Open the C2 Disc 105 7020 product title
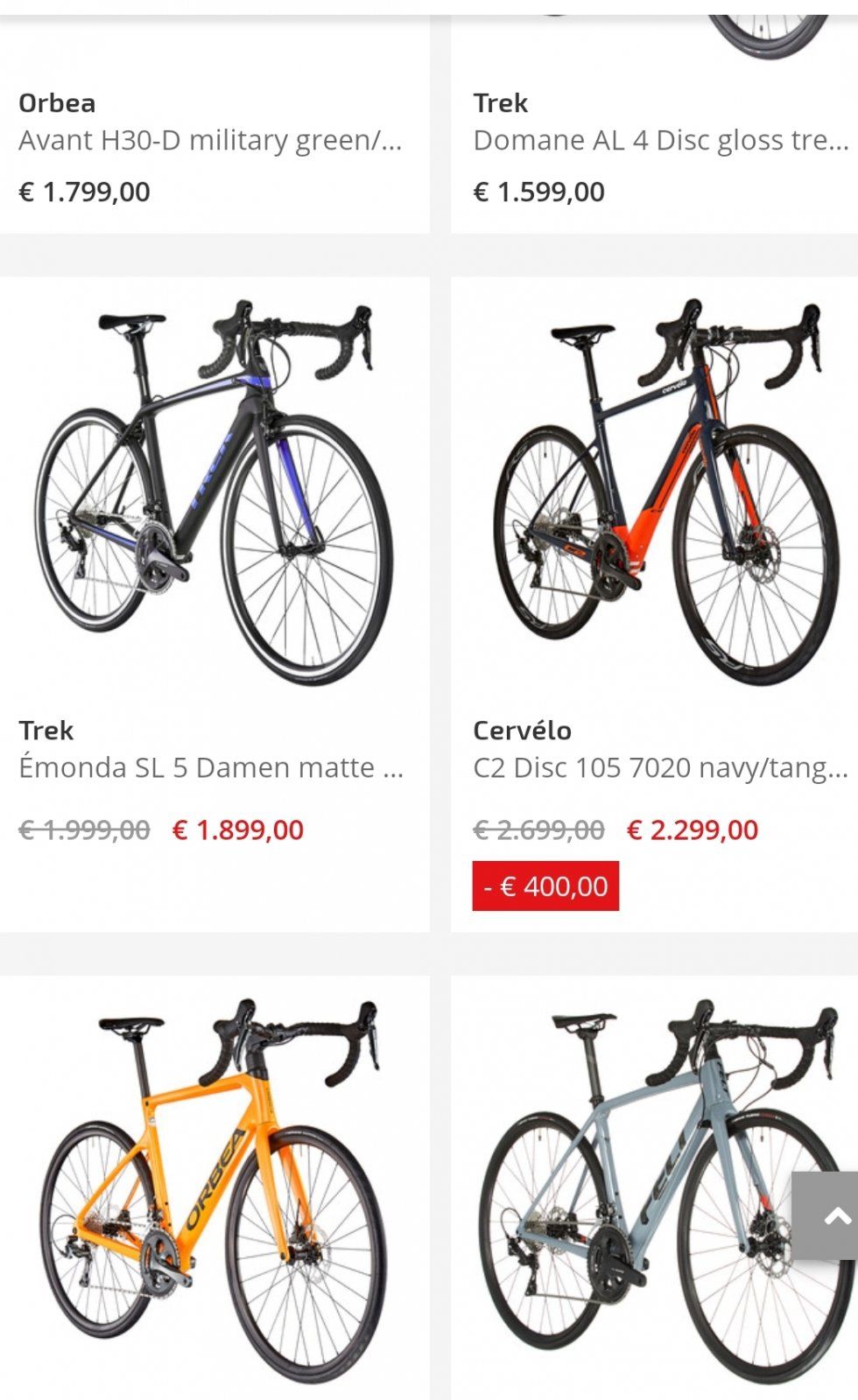The height and width of the screenshot is (1400, 858). pos(661,767)
